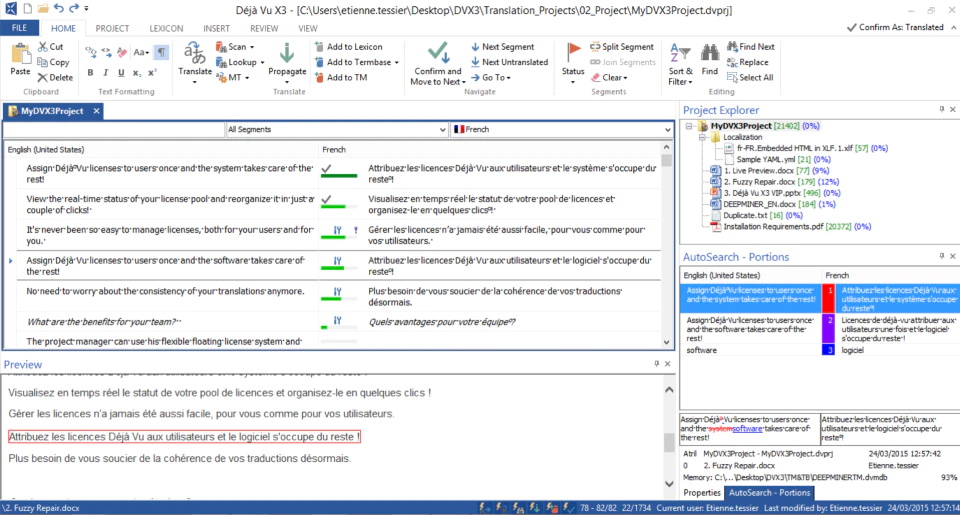Switch to the REVIEW ribbon tab
Viewport: 960px width, 515px height.
(264, 28)
